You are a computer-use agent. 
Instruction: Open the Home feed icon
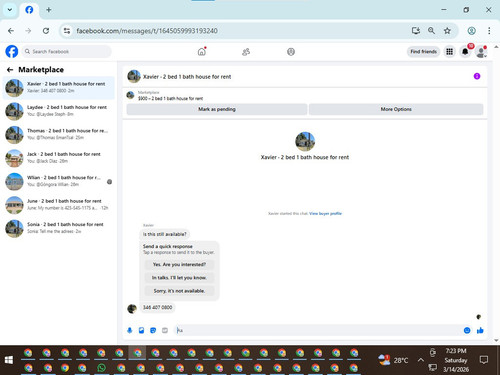pyautogui.click(x=202, y=52)
